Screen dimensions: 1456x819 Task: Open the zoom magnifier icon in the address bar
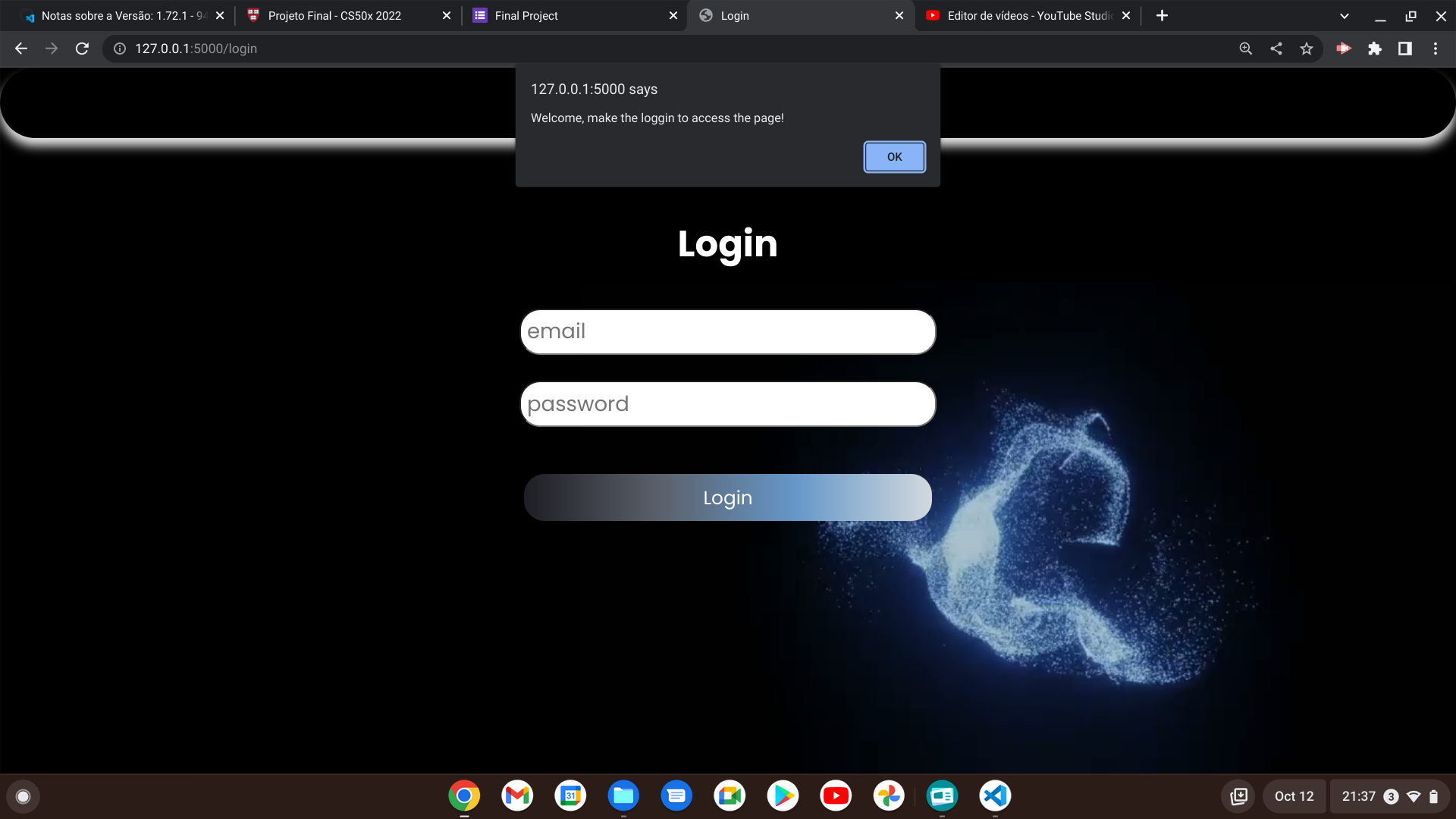pos(1245,49)
